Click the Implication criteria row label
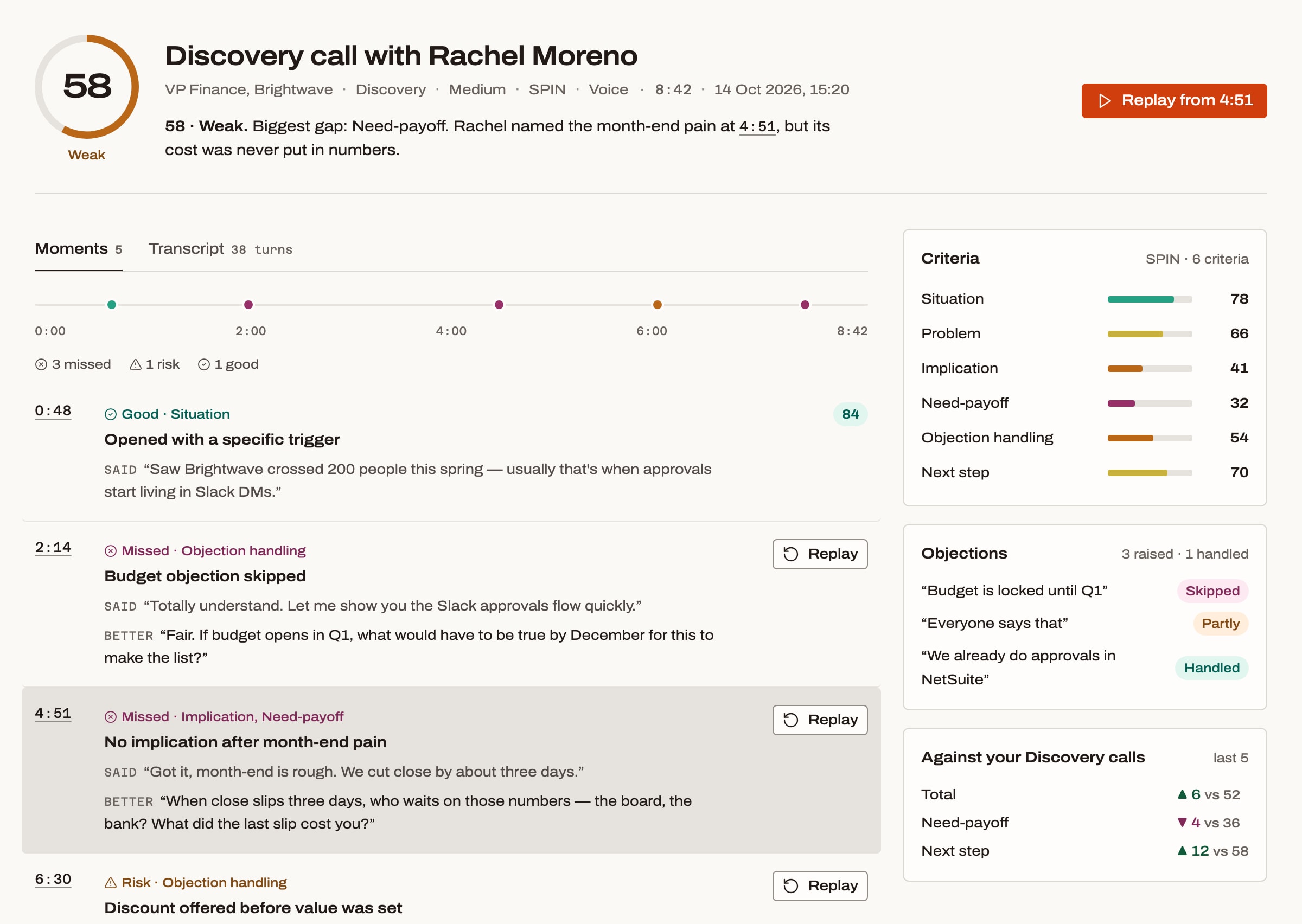 960,369
